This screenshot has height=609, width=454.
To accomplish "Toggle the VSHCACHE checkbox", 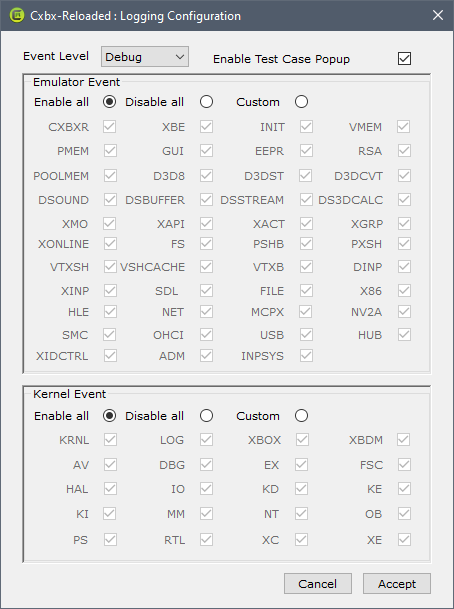I will pyautogui.click(x=206, y=267).
